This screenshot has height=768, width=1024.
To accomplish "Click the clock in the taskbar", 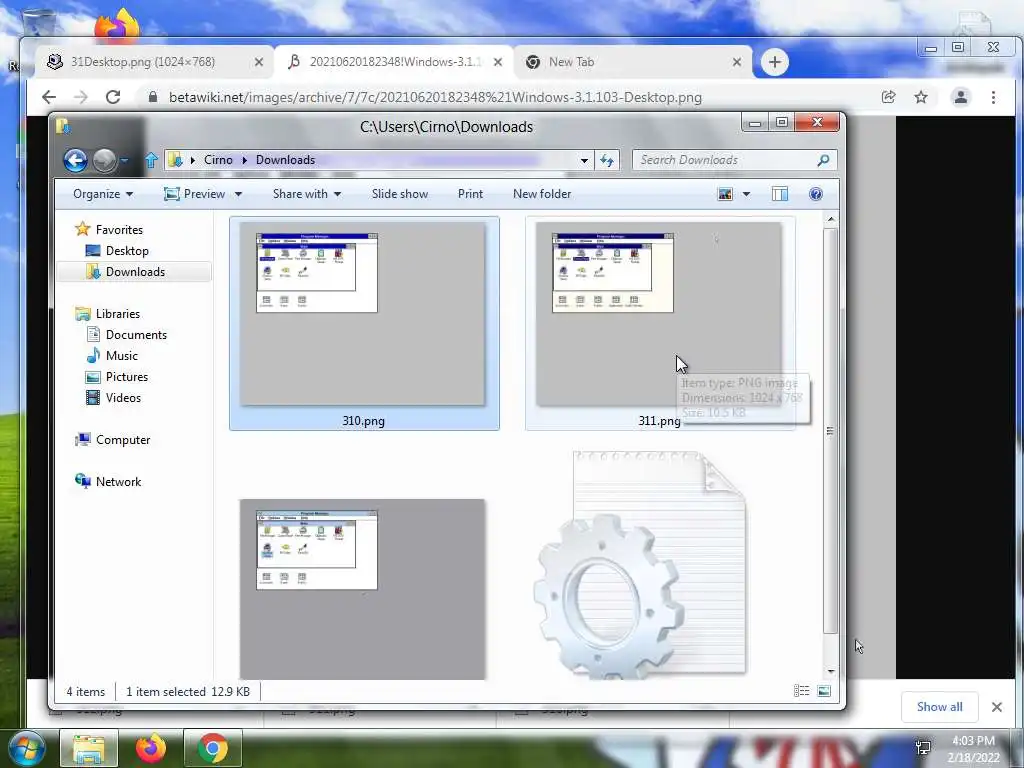I will click(973, 749).
